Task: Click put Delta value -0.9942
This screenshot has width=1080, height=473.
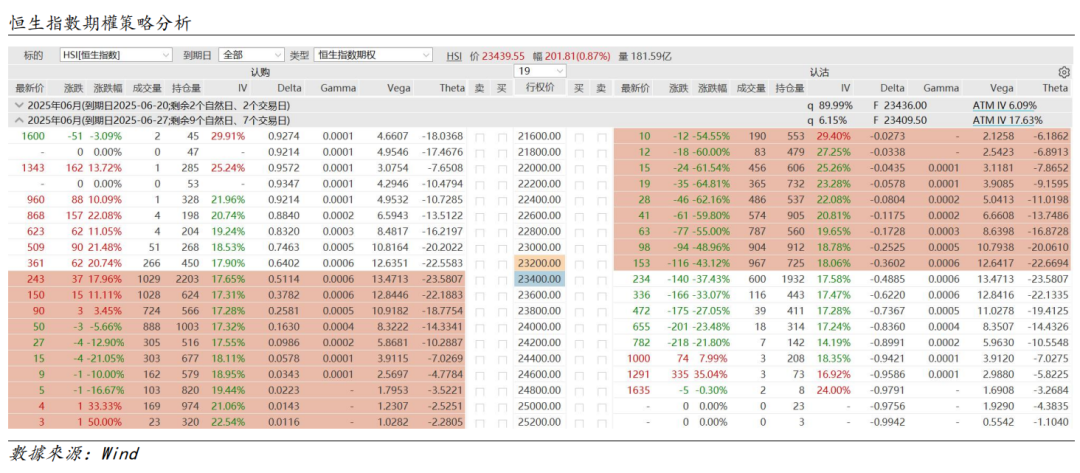Action: (888, 421)
